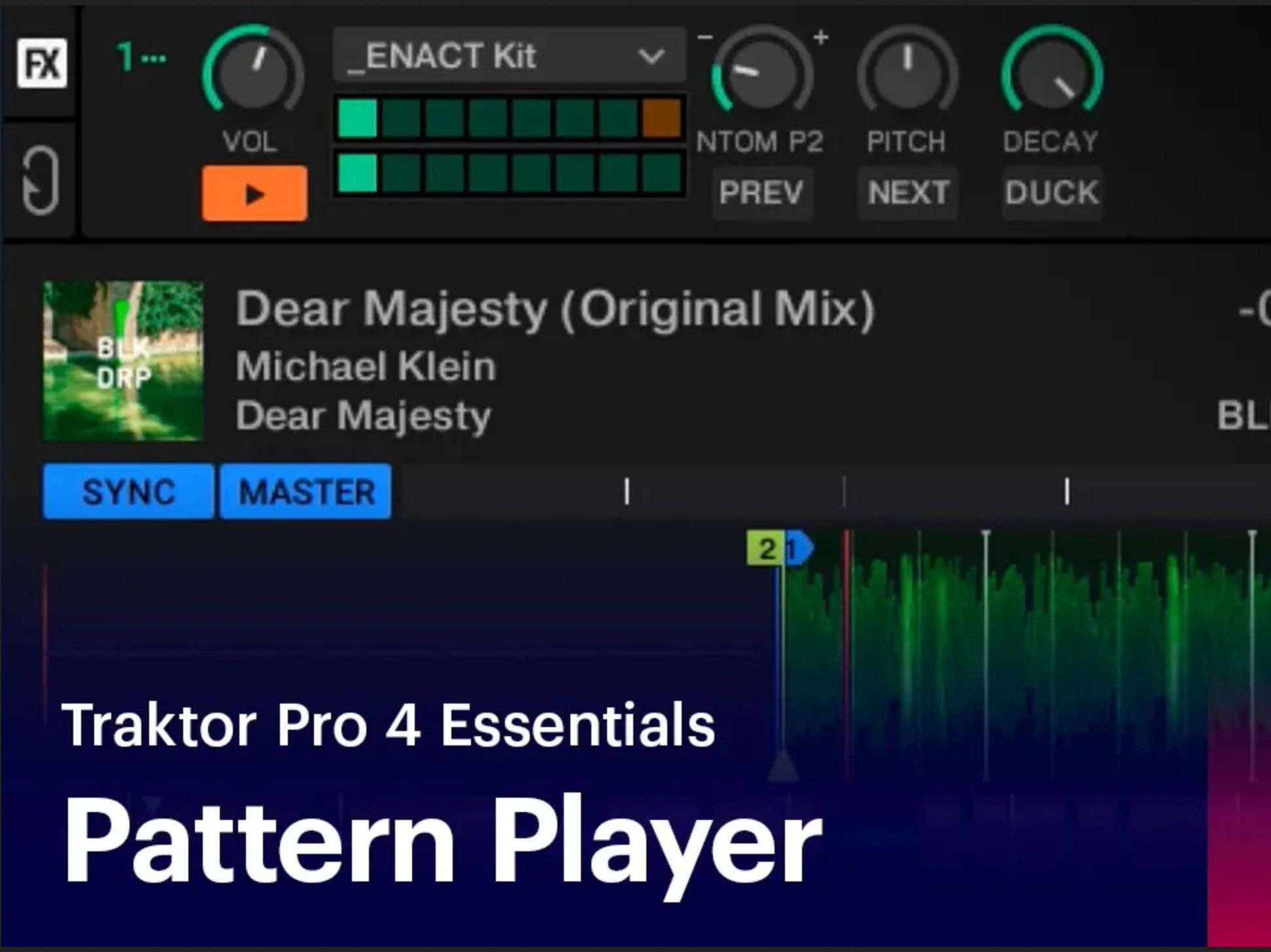Adjust the PITCH knob
The height and width of the screenshot is (952, 1271).
click(907, 71)
